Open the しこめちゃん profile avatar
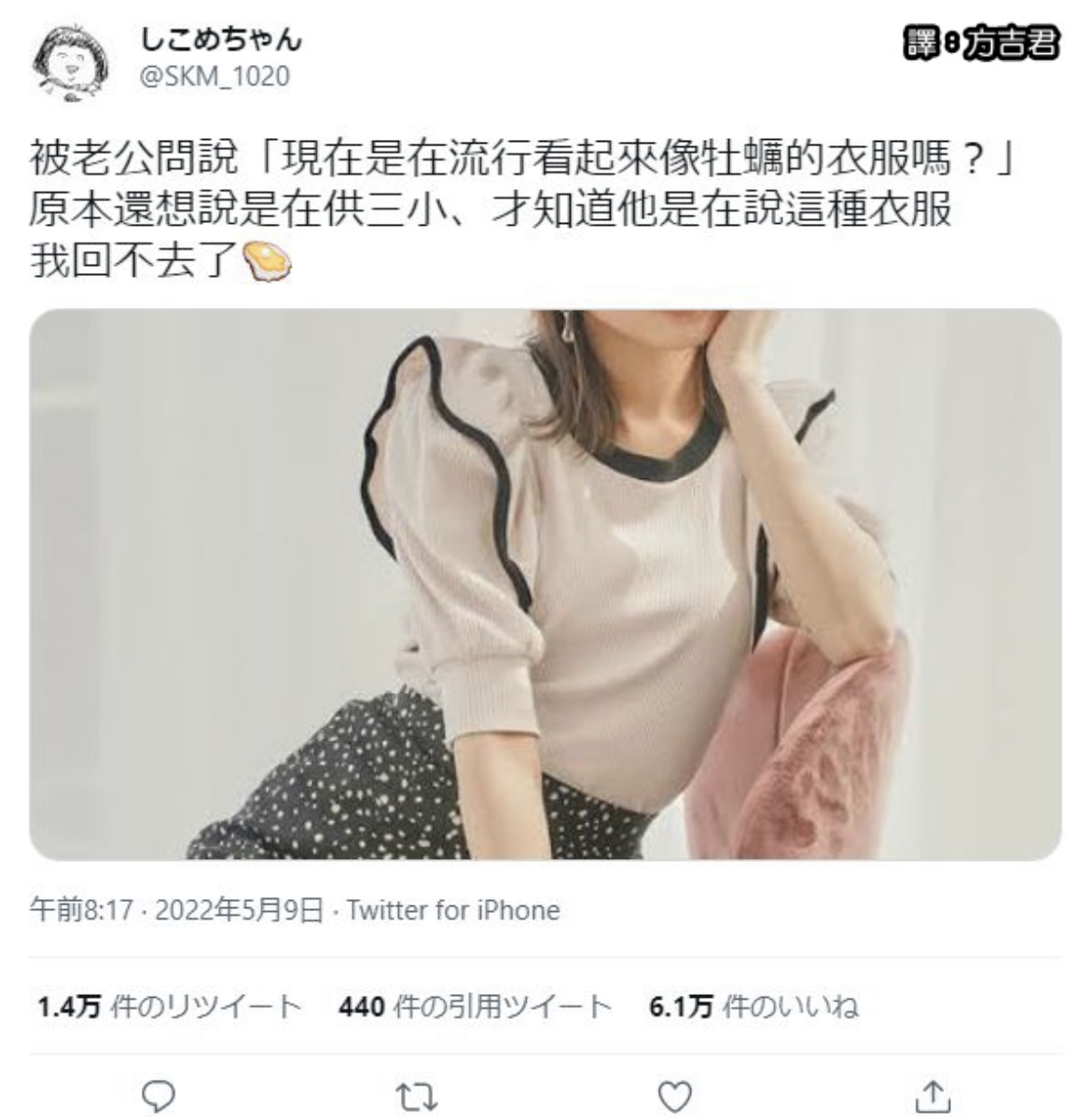 click(x=69, y=62)
